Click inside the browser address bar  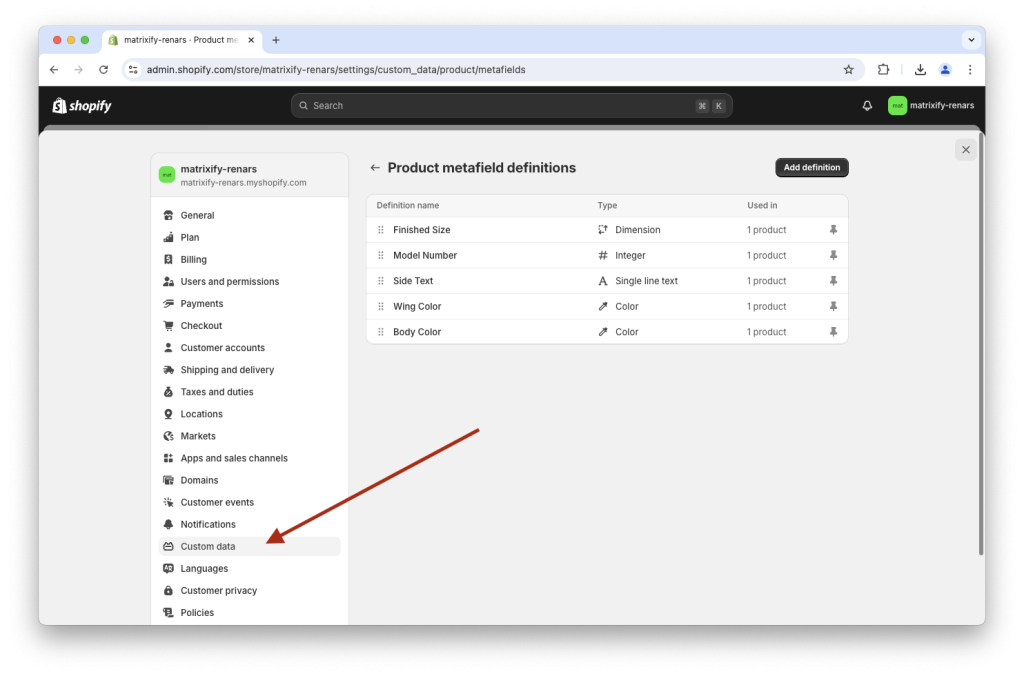400,69
